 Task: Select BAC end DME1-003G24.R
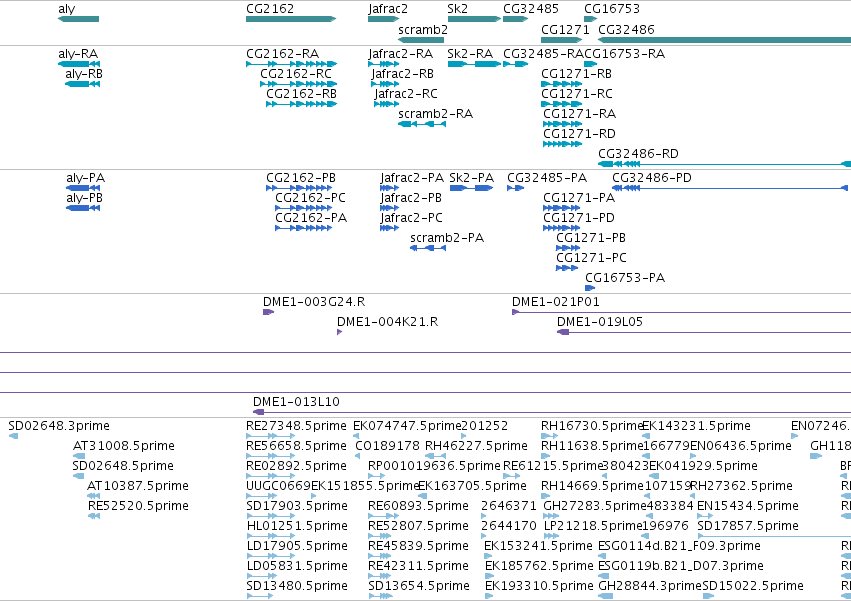[x=314, y=302]
